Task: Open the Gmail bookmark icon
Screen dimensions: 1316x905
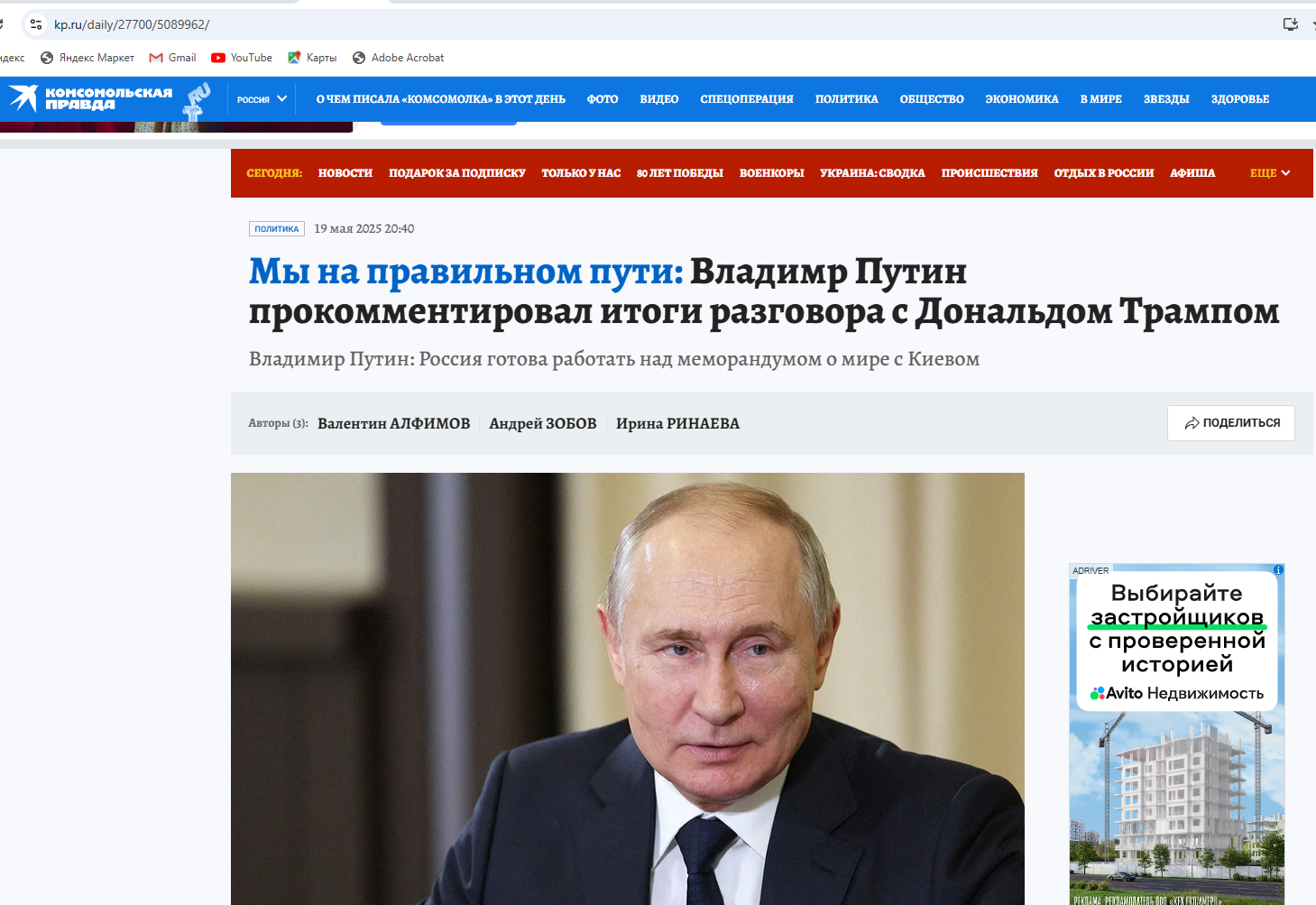Action: click(156, 58)
